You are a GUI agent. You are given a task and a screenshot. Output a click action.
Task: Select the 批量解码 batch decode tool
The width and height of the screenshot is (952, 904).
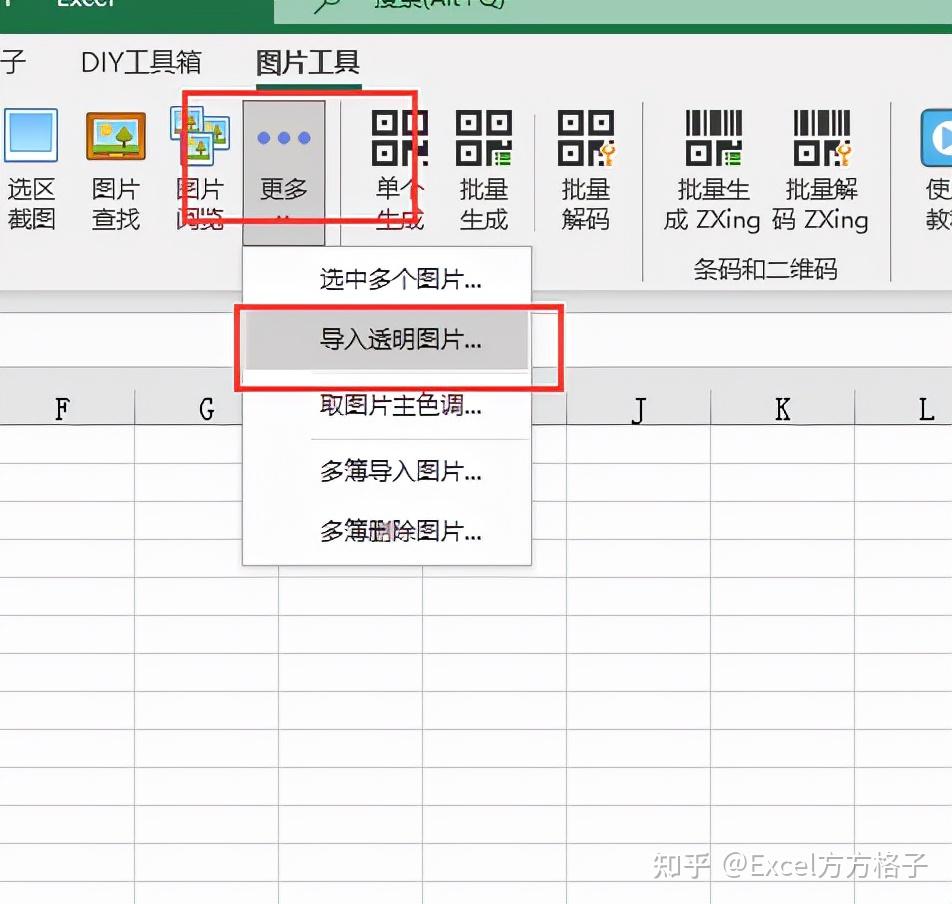[x=586, y=165]
